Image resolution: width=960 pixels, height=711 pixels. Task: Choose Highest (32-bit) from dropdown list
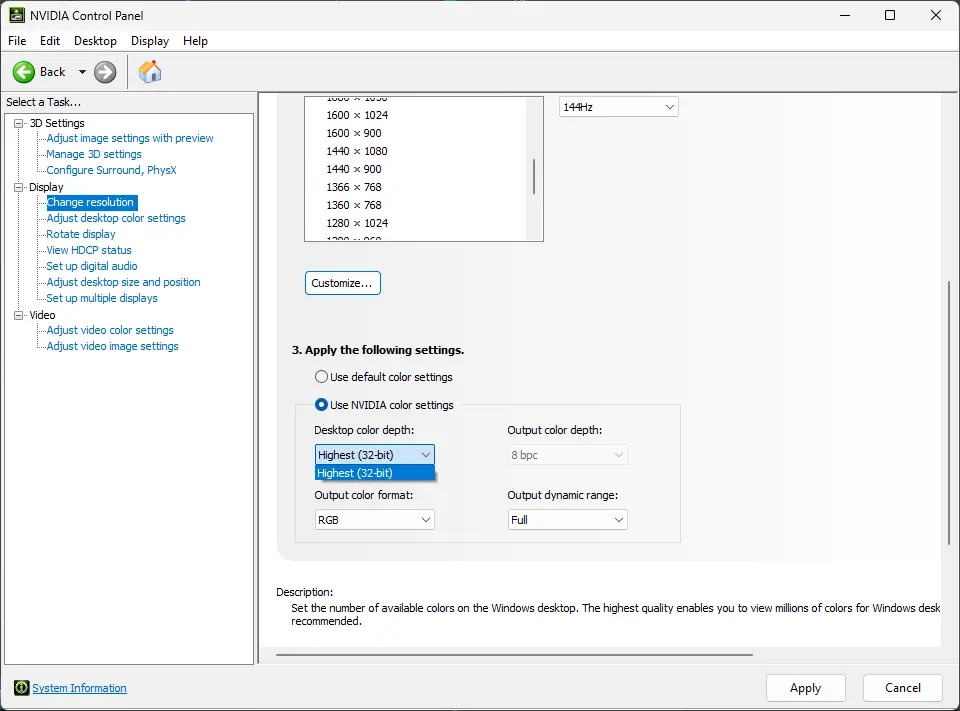coord(375,473)
